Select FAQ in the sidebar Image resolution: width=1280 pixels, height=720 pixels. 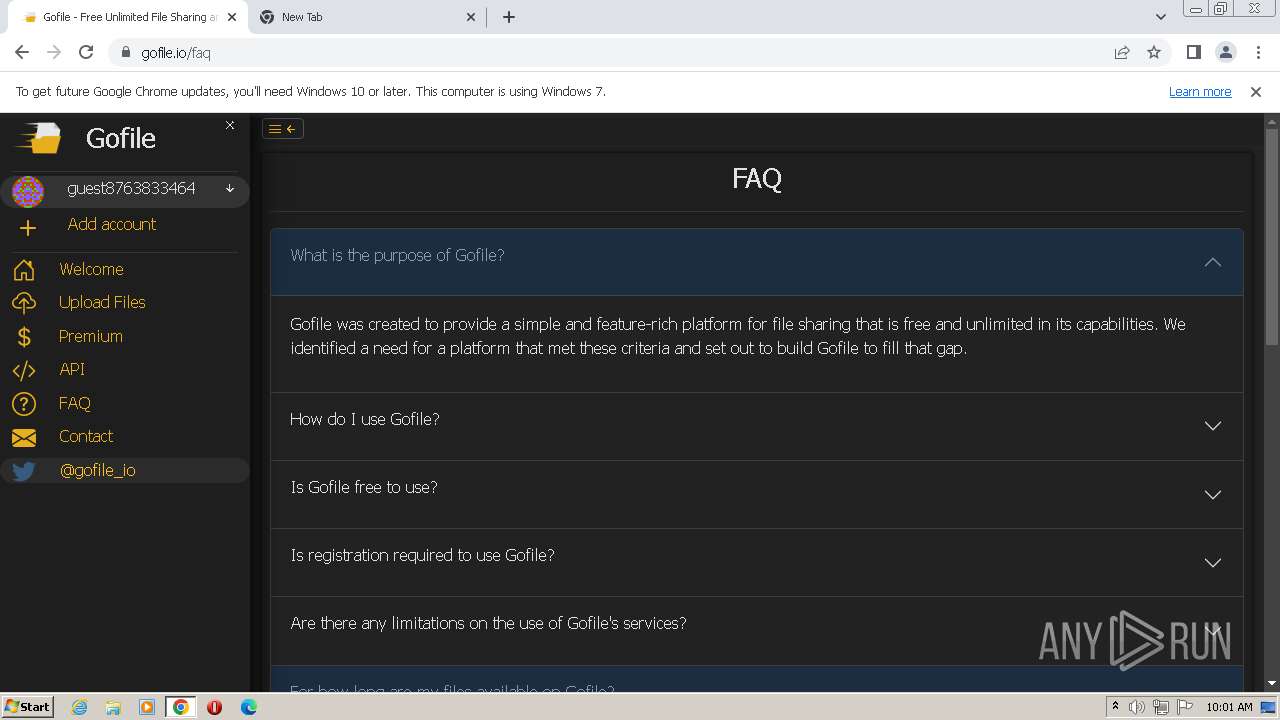(x=75, y=403)
